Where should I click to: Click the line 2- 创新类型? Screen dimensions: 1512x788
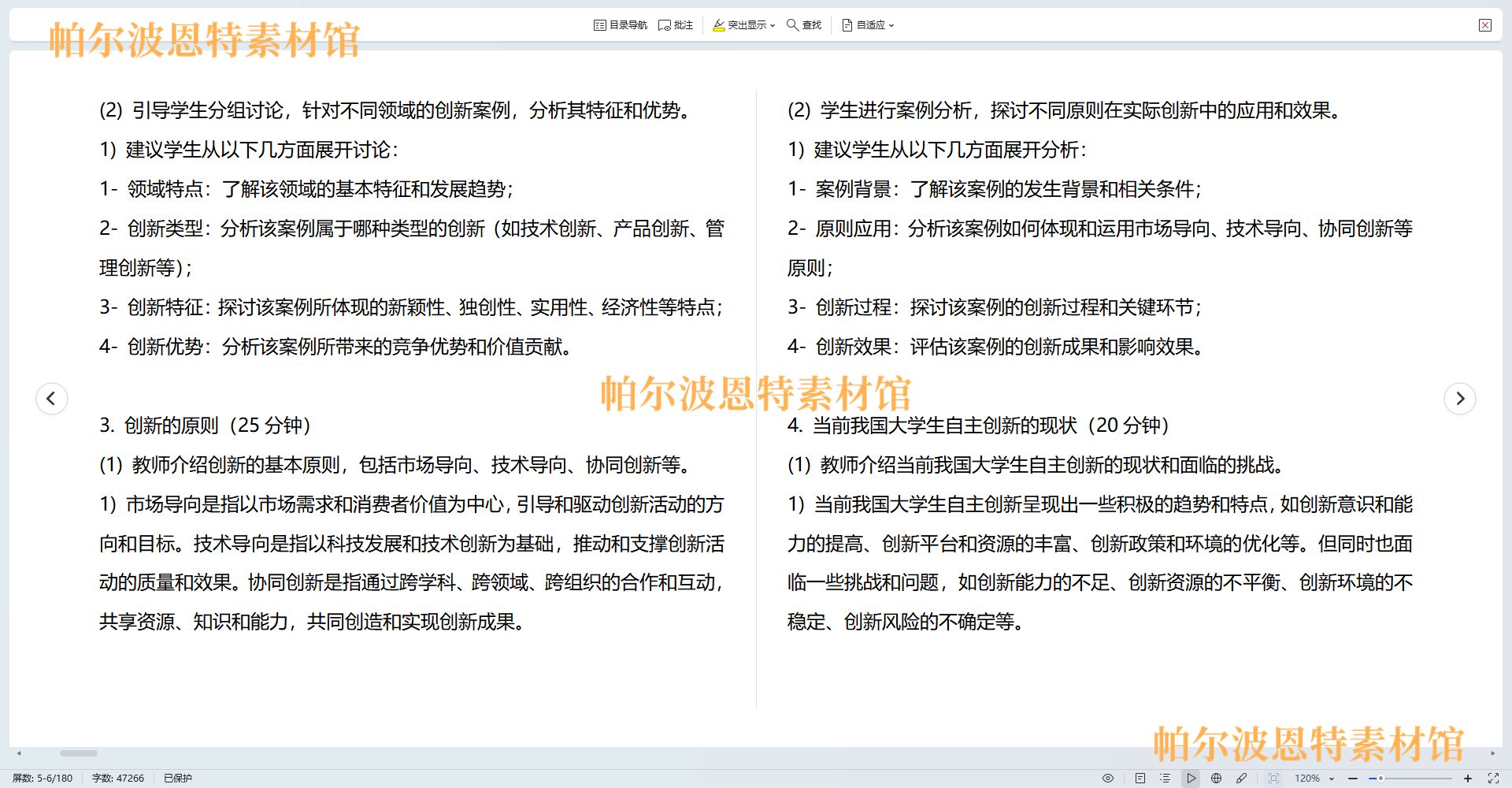click(411, 248)
